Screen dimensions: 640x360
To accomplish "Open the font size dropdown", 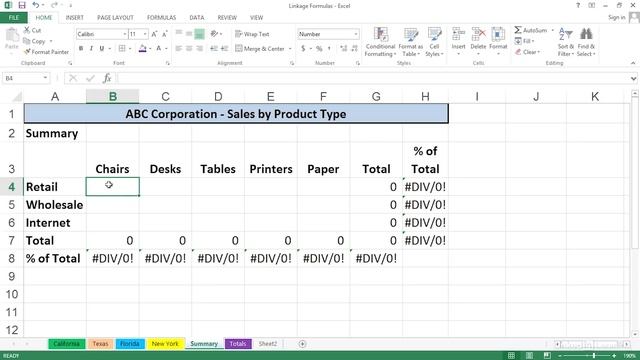I will [145, 34].
